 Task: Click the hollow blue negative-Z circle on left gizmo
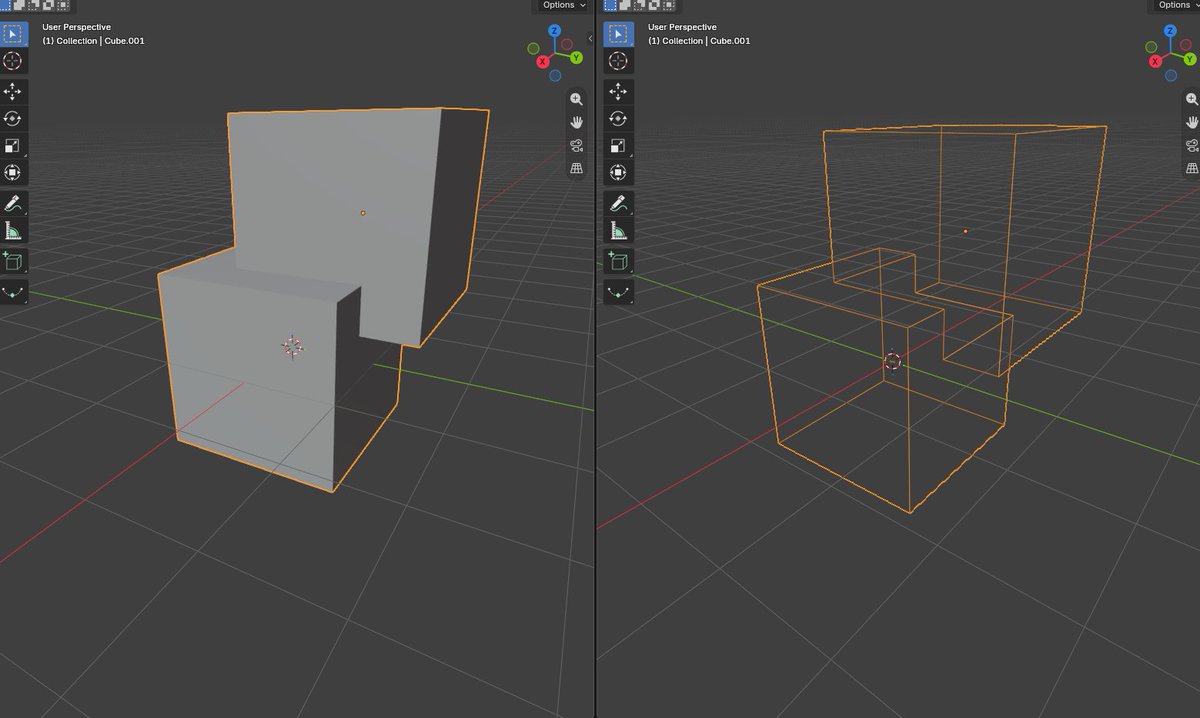pyautogui.click(x=554, y=74)
